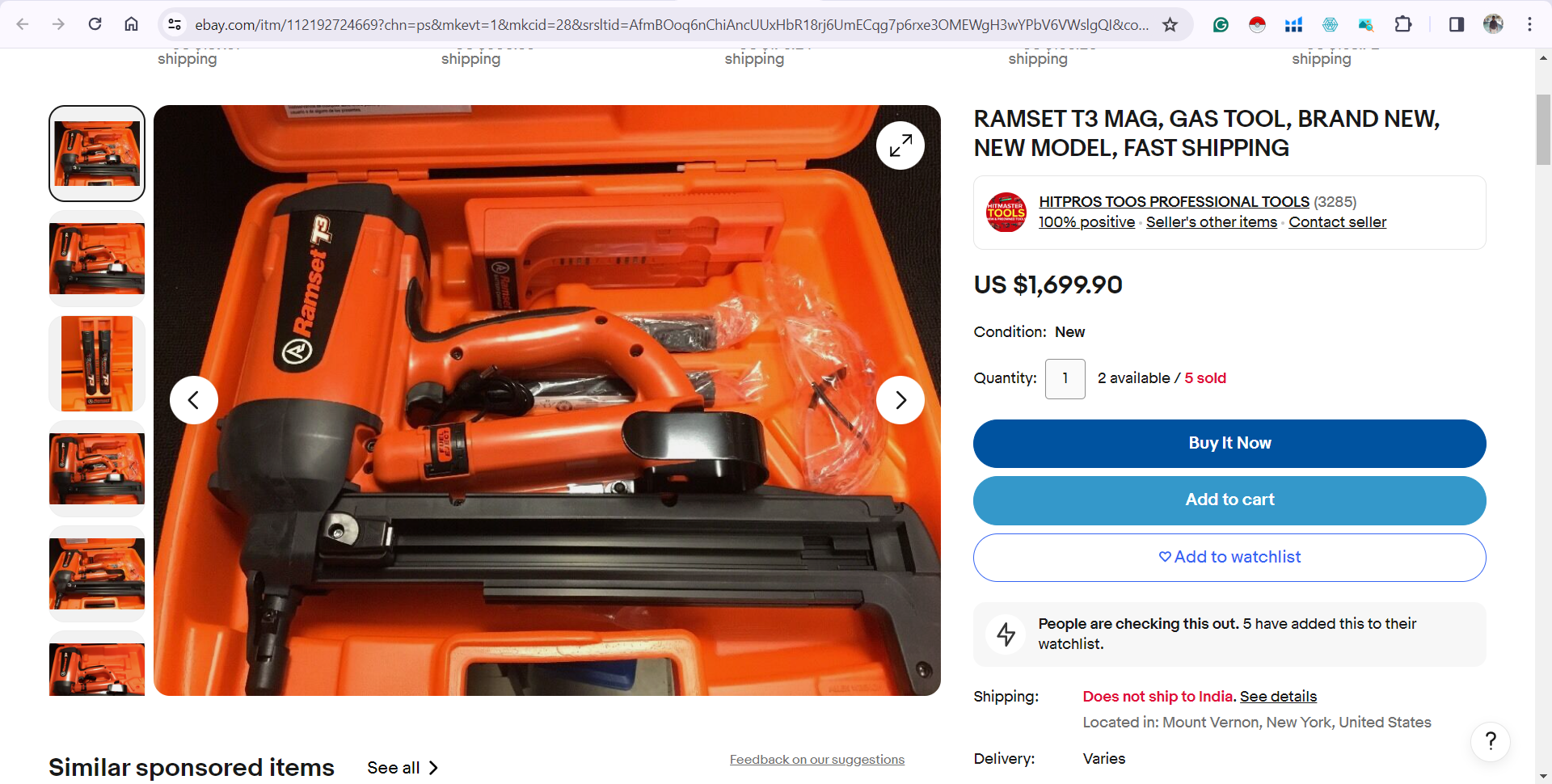The height and width of the screenshot is (784, 1552).
Task: Reload the eBay page
Action: point(95,24)
